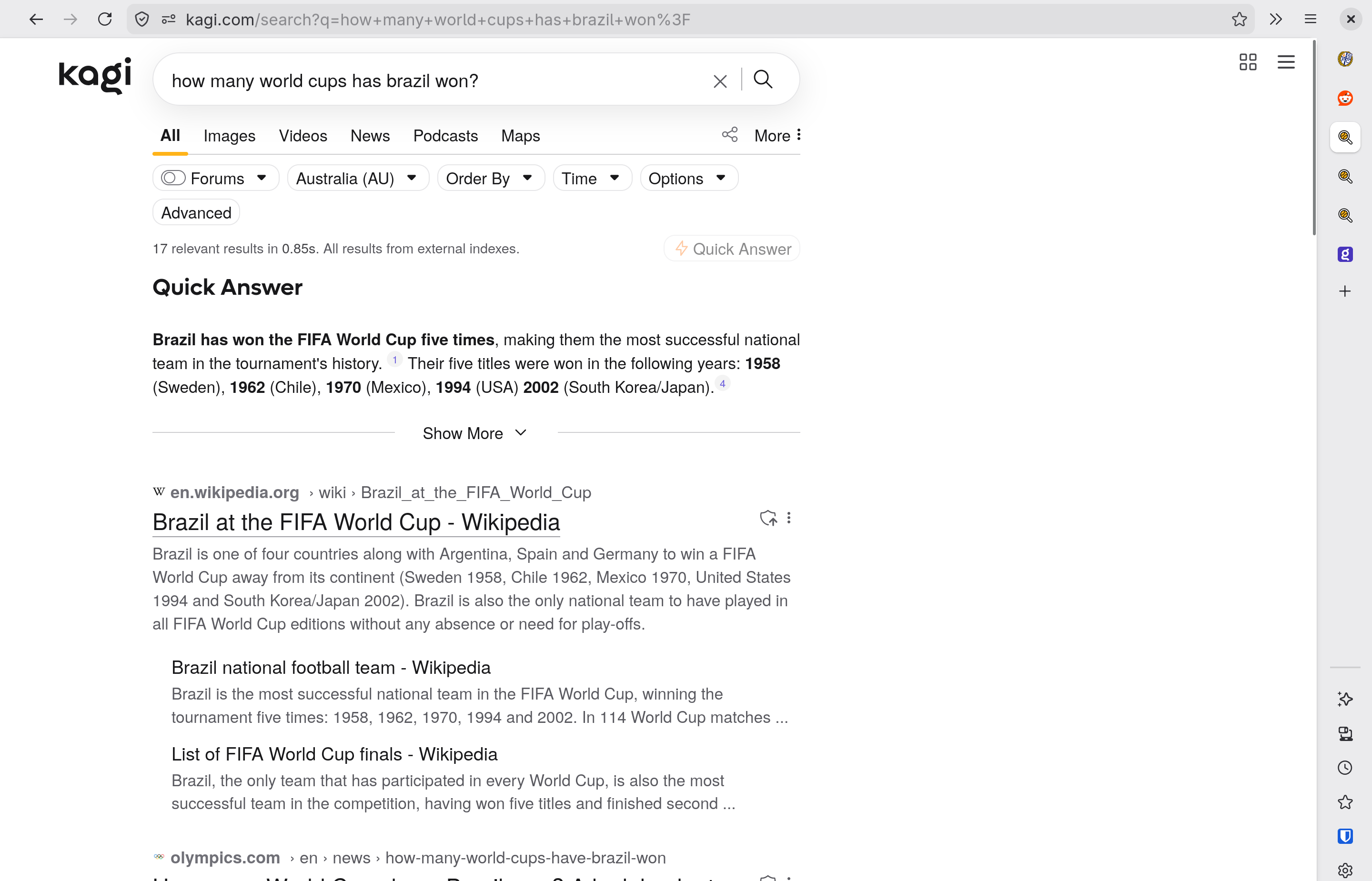This screenshot has width=1372, height=881.
Task: Submit search with magnifying glass
Action: [x=763, y=80]
